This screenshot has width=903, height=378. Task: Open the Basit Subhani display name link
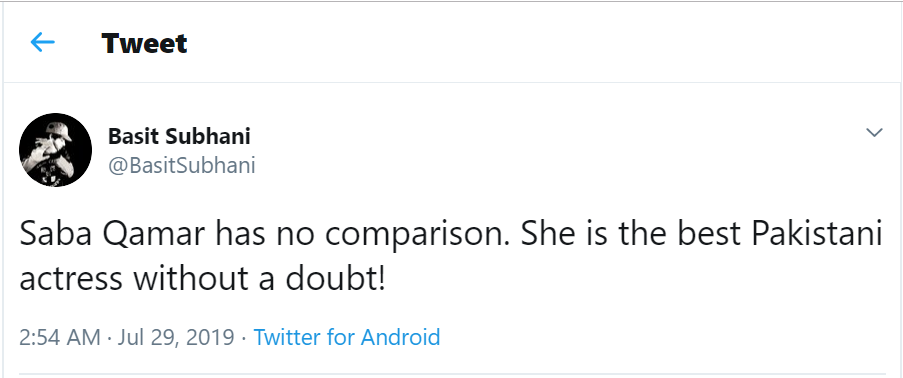point(179,137)
